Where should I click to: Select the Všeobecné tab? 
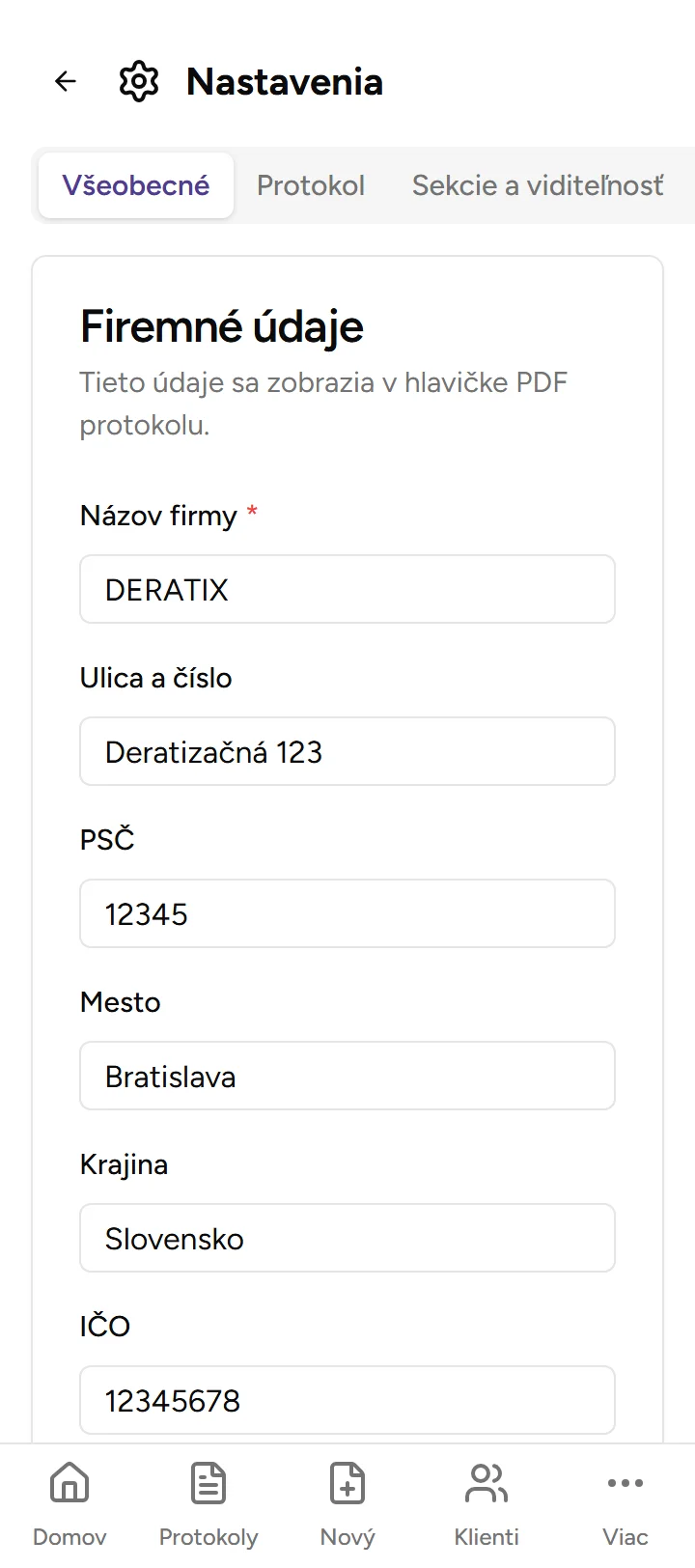click(135, 185)
